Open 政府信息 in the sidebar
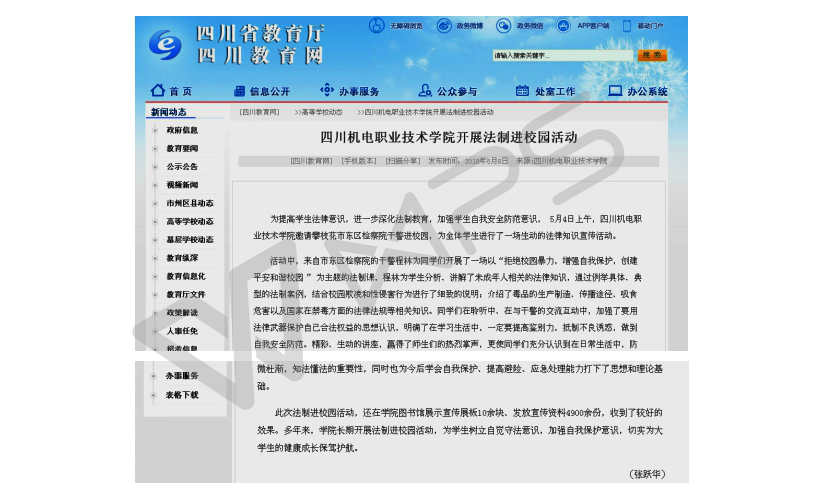Viewport: 823px width, 498px height. click(182, 130)
